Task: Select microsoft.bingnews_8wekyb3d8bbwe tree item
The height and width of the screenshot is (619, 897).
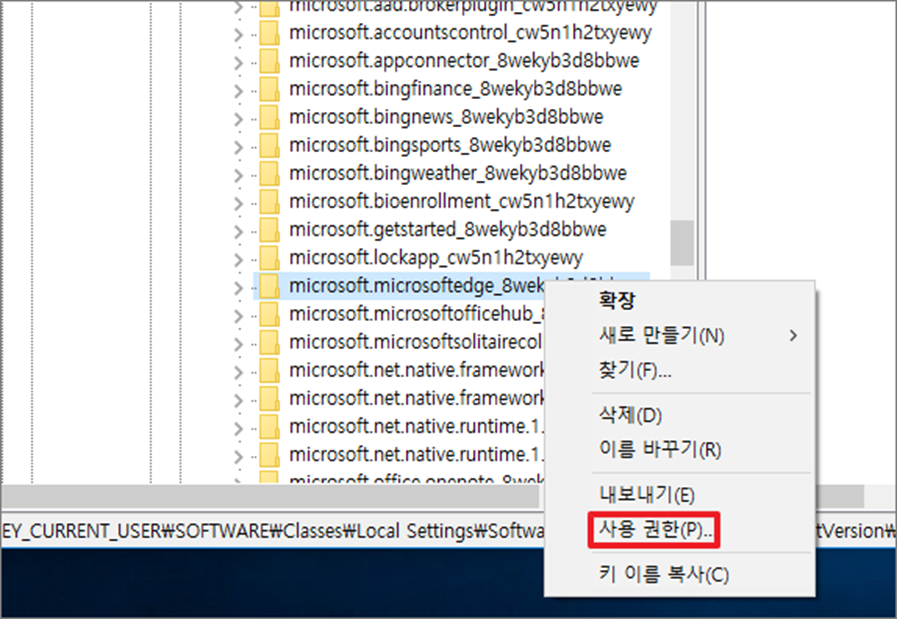Action: click(x=446, y=117)
